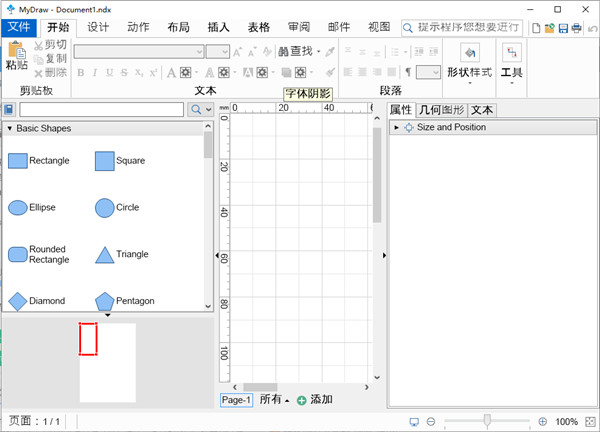
Task: Switch to the Geometry (几何图形) panel tab
Action: [442, 110]
